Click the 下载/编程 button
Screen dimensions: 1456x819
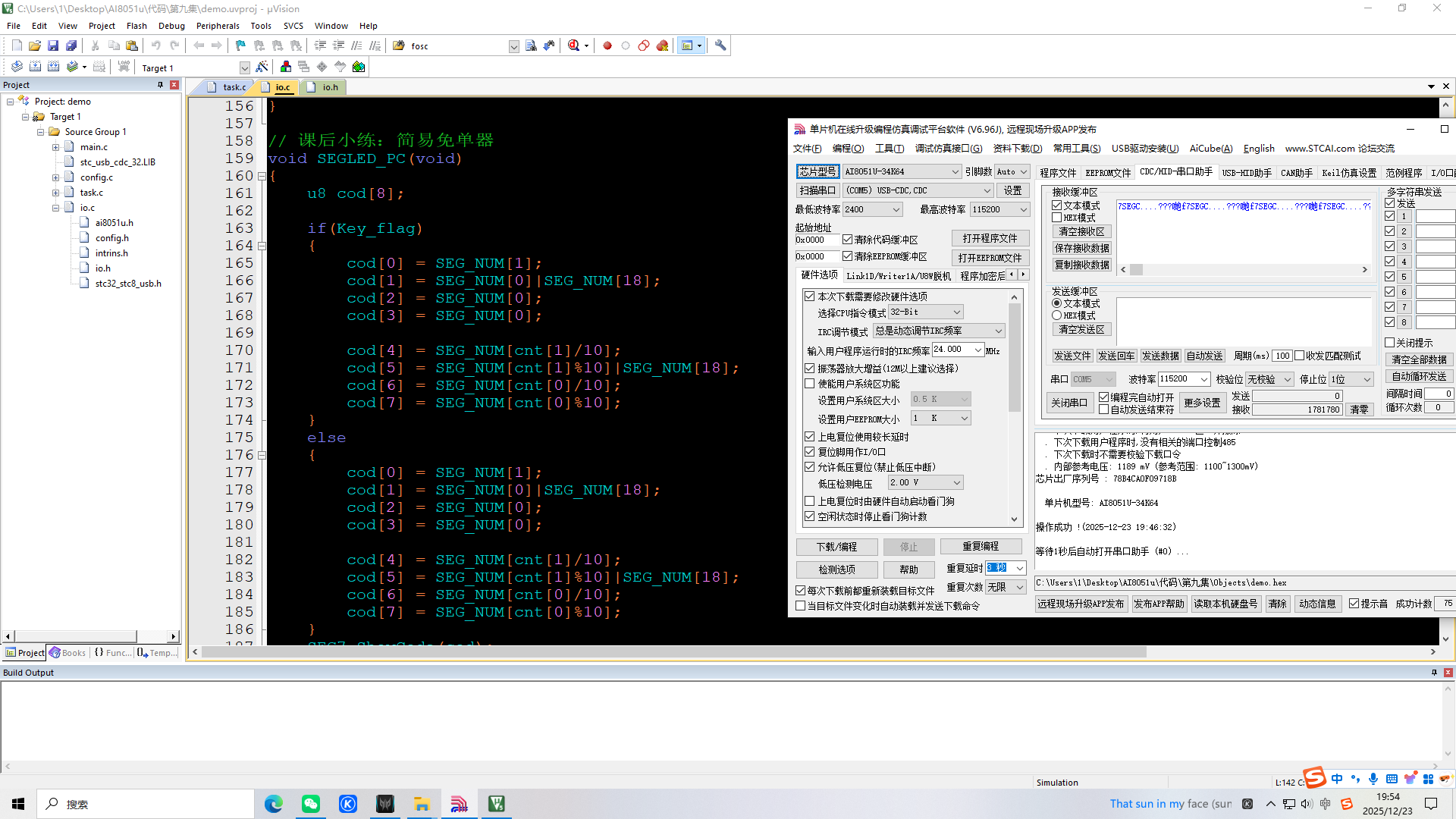tap(836, 547)
